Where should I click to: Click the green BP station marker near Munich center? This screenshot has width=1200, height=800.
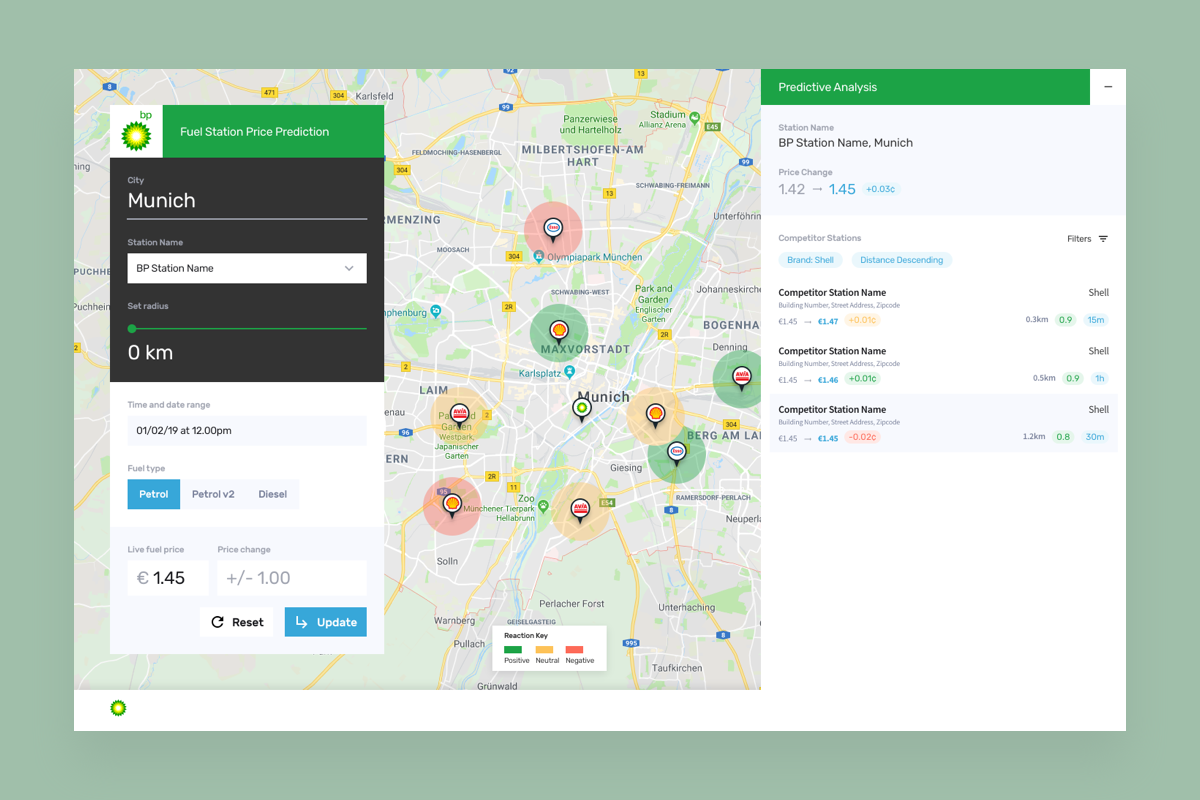click(x=582, y=408)
